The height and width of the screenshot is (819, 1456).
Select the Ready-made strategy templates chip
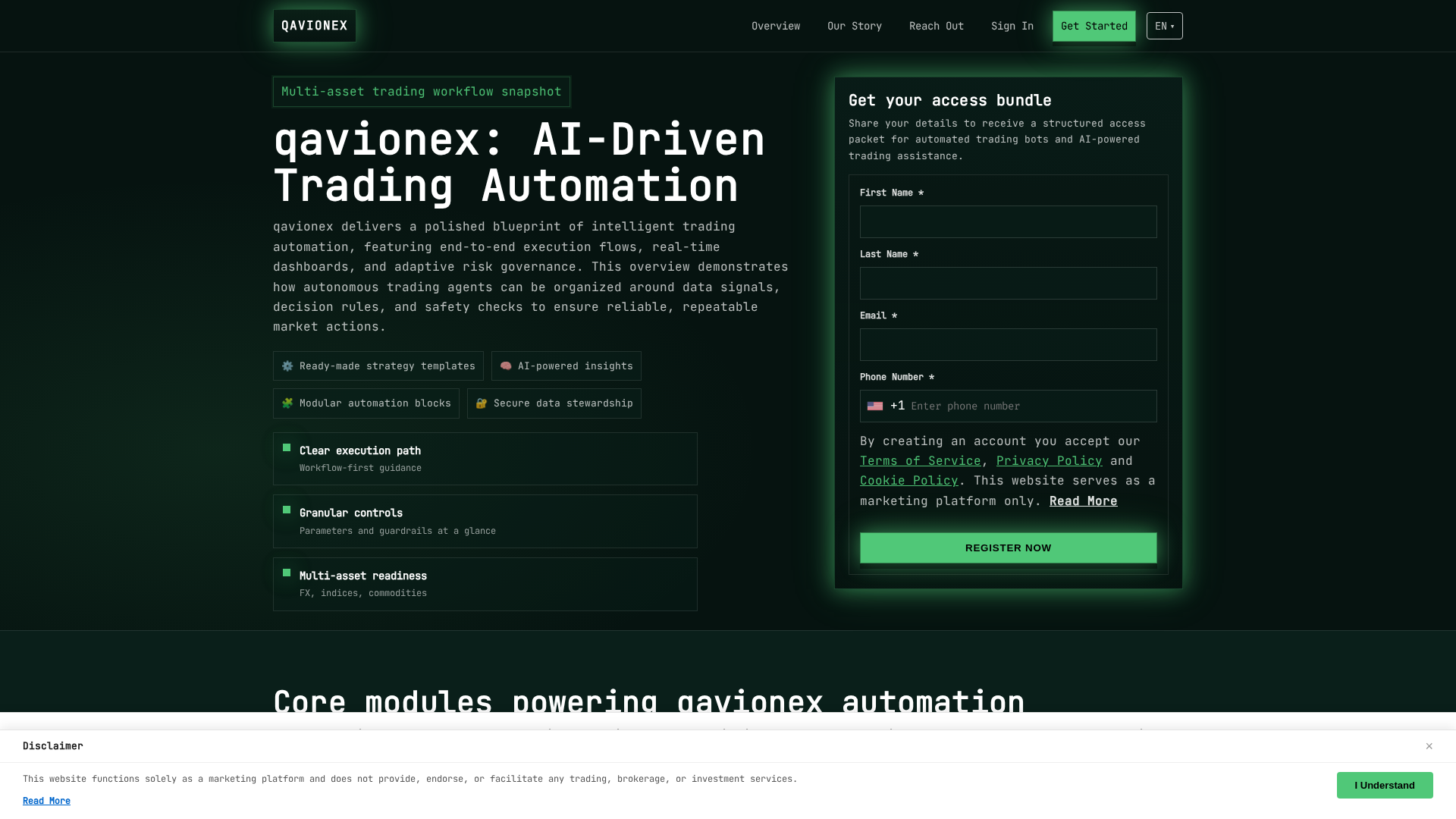(x=378, y=366)
